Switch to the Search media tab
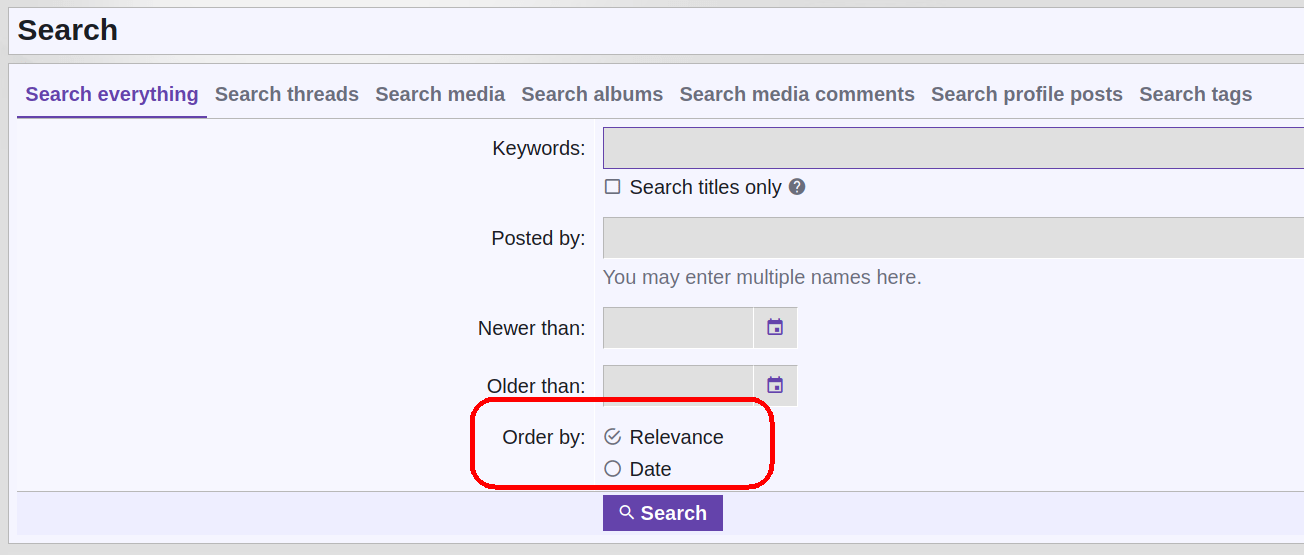Image resolution: width=1304 pixels, height=555 pixels. pos(440,94)
